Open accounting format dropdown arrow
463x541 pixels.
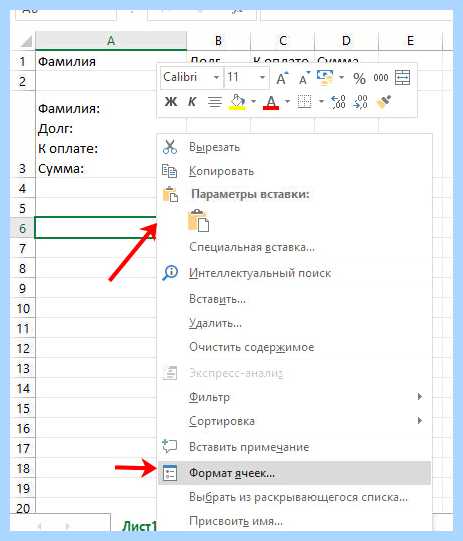click(342, 77)
